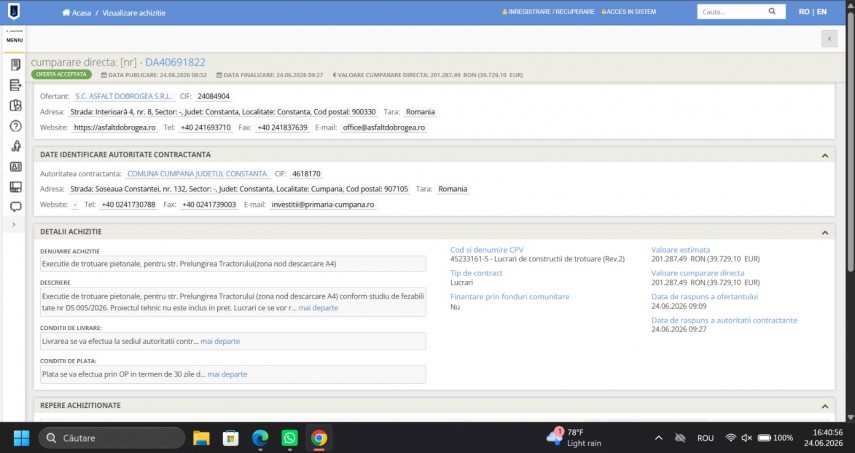Screen dimensions: 855x453
Task: Click the portal shield logo
Action: 14,11
